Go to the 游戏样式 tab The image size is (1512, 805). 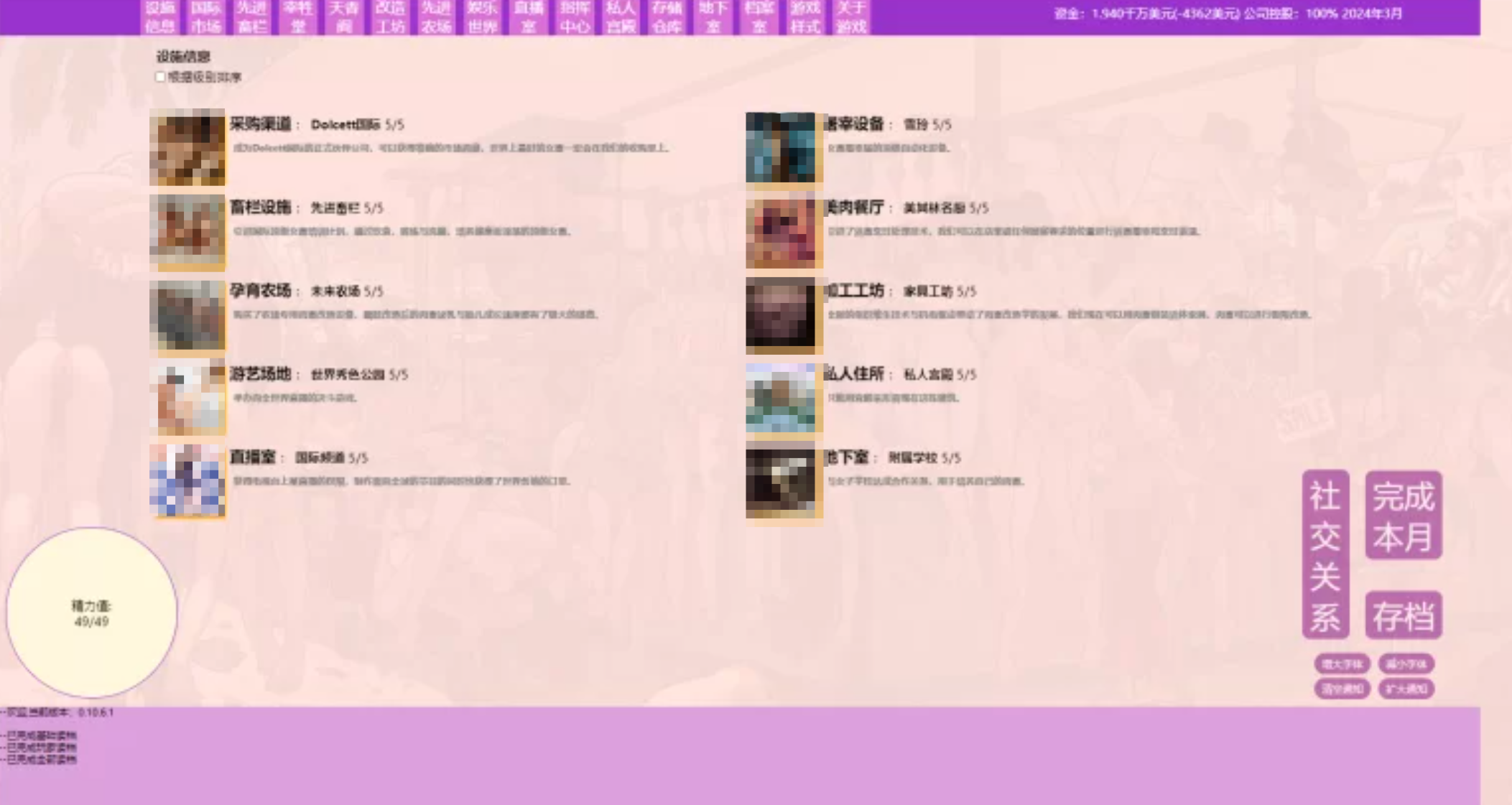(x=805, y=17)
